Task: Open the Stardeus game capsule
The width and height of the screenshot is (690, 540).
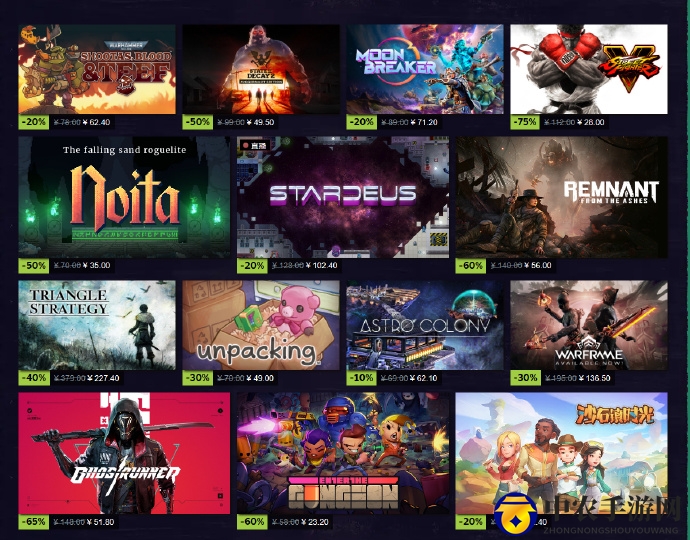Action: (x=343, y=197)
